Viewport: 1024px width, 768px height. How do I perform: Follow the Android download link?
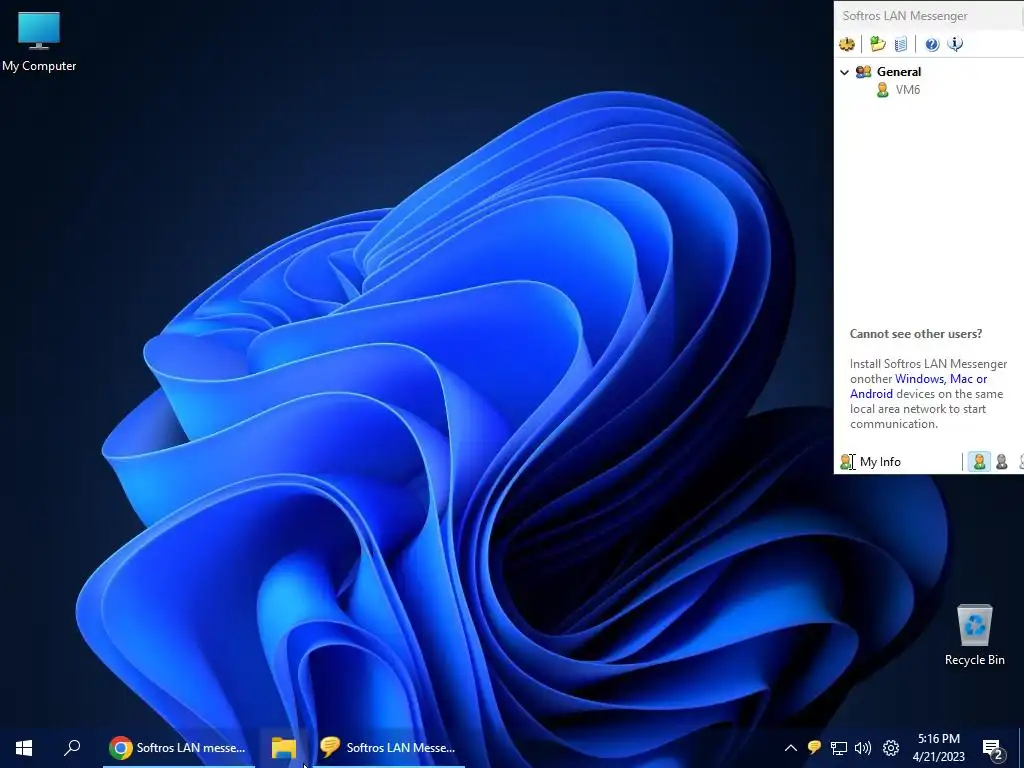tap(871, 394)
